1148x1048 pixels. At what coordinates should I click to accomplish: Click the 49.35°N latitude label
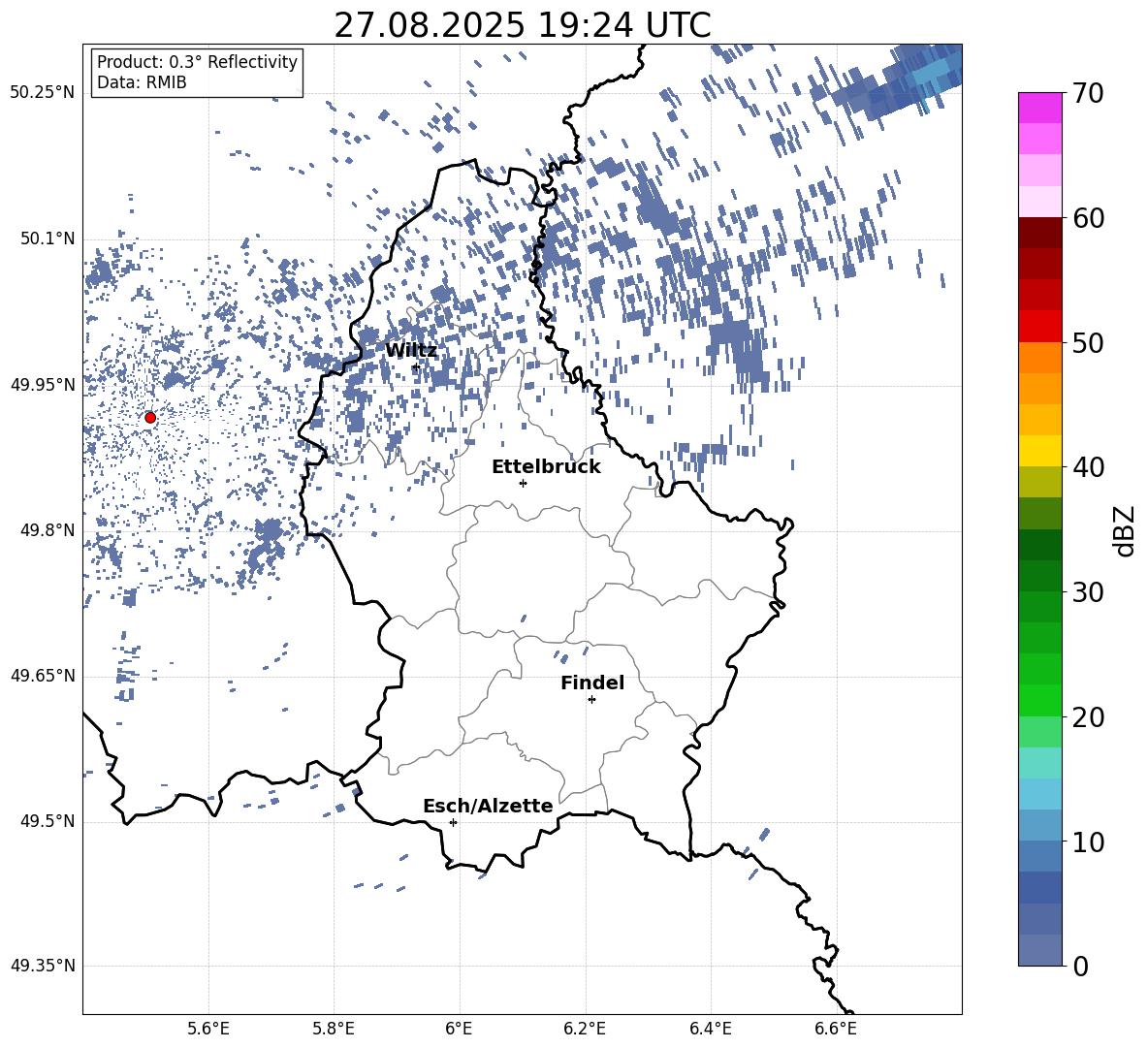(x=43, y=966)
